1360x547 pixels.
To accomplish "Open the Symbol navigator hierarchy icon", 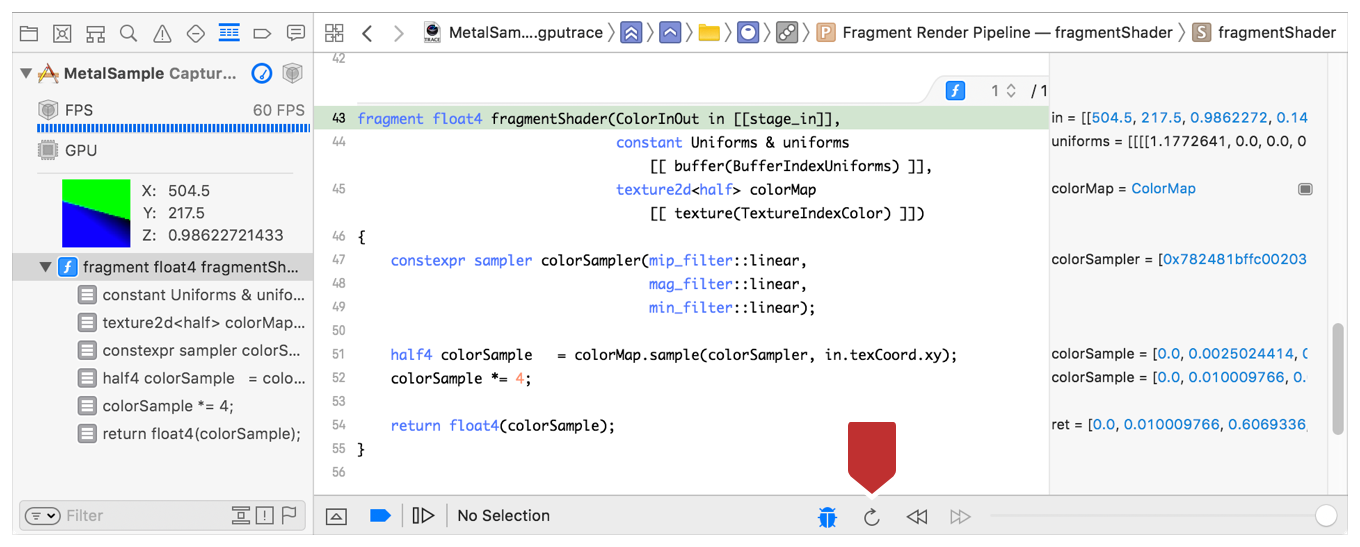I will (95, 33).
